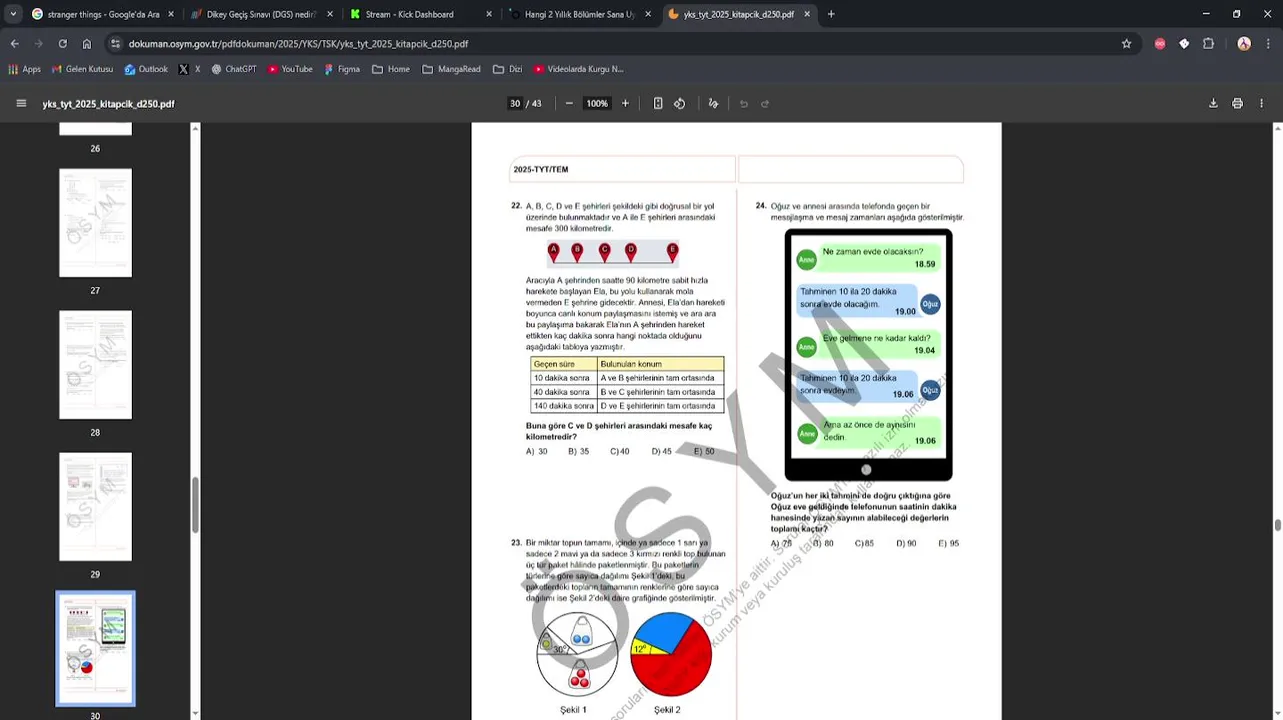This screenshot has width=1283, height=720.
Task: Click the page number input field
Action: pyautogui.click(x=515, y=103)
